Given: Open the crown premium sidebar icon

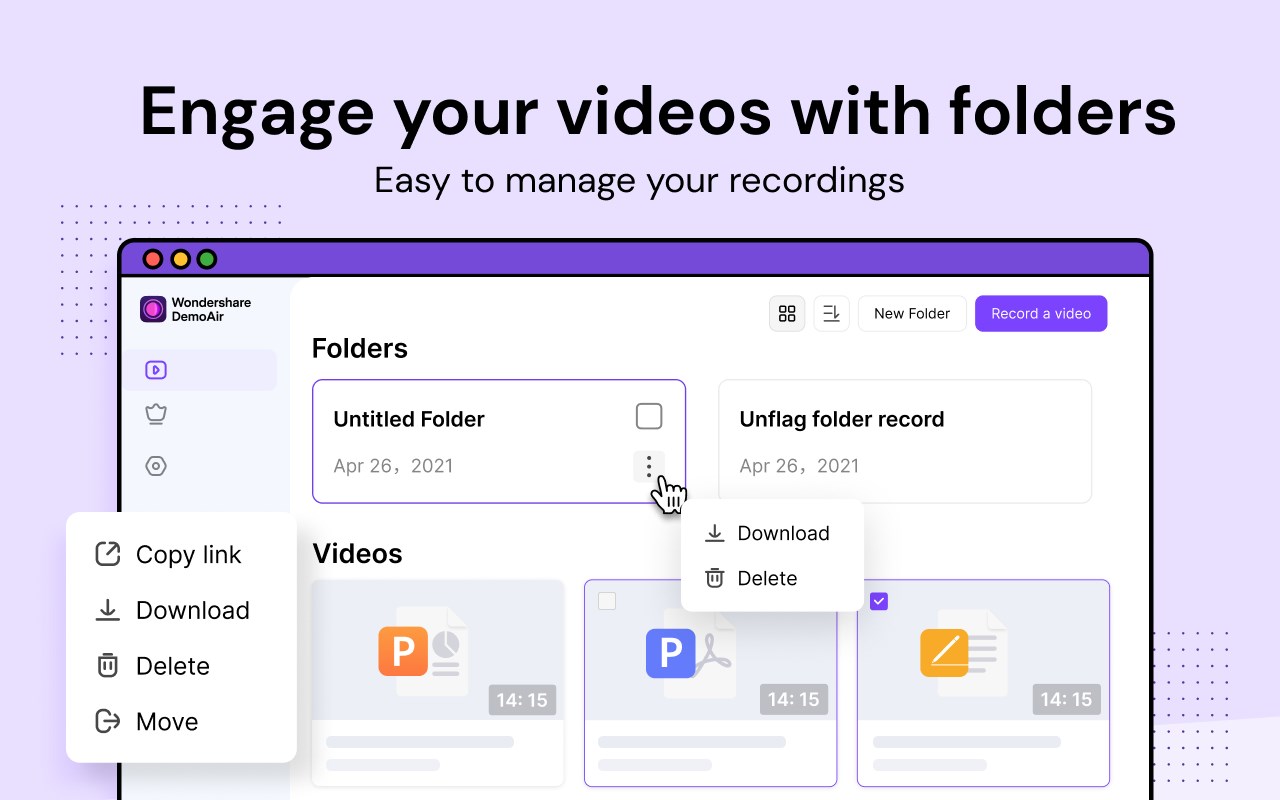Looking at the screenshot, I should 155,413.
